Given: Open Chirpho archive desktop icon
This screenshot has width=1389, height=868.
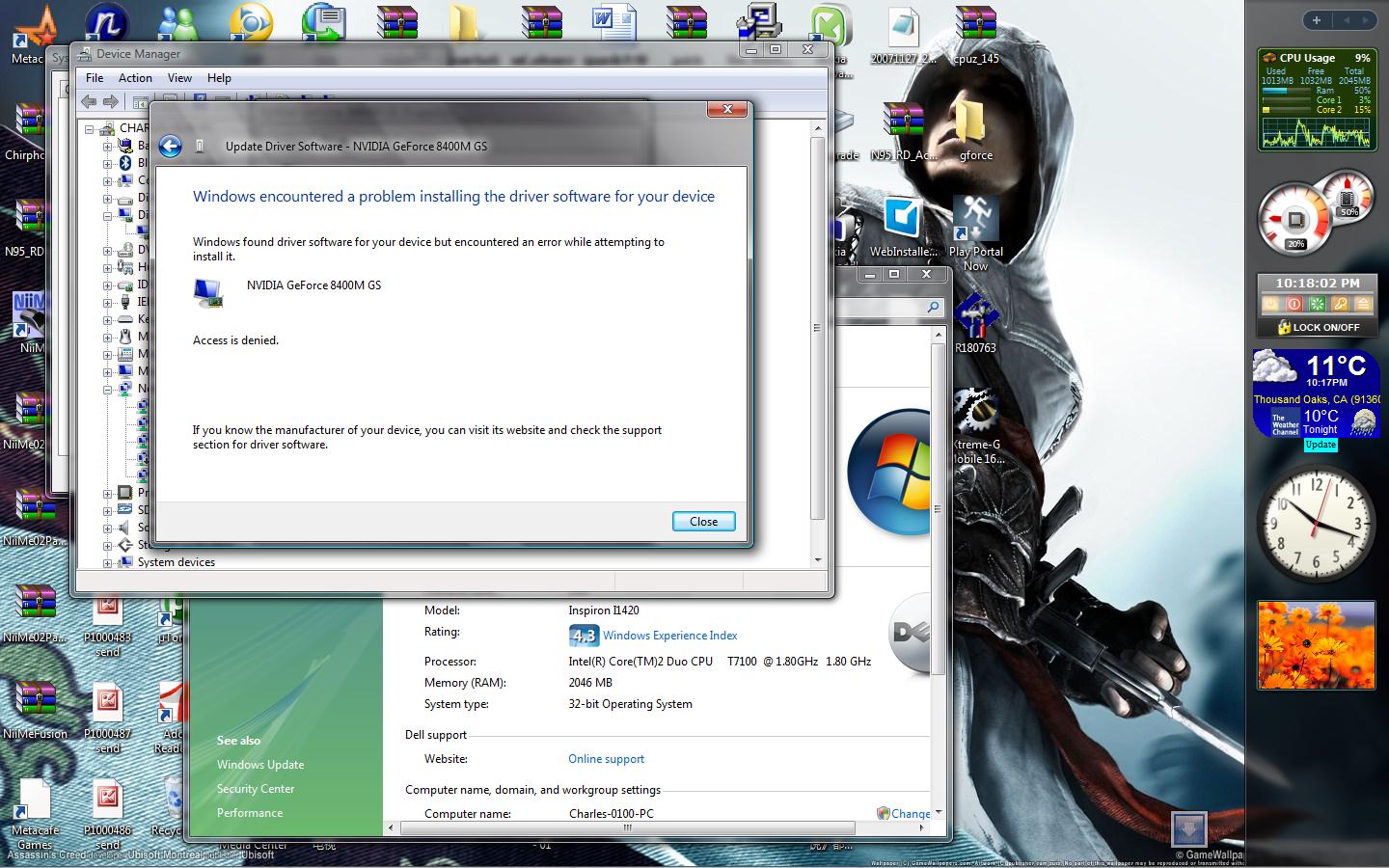Looking at the screenshot, I should (x=26, y=131).
